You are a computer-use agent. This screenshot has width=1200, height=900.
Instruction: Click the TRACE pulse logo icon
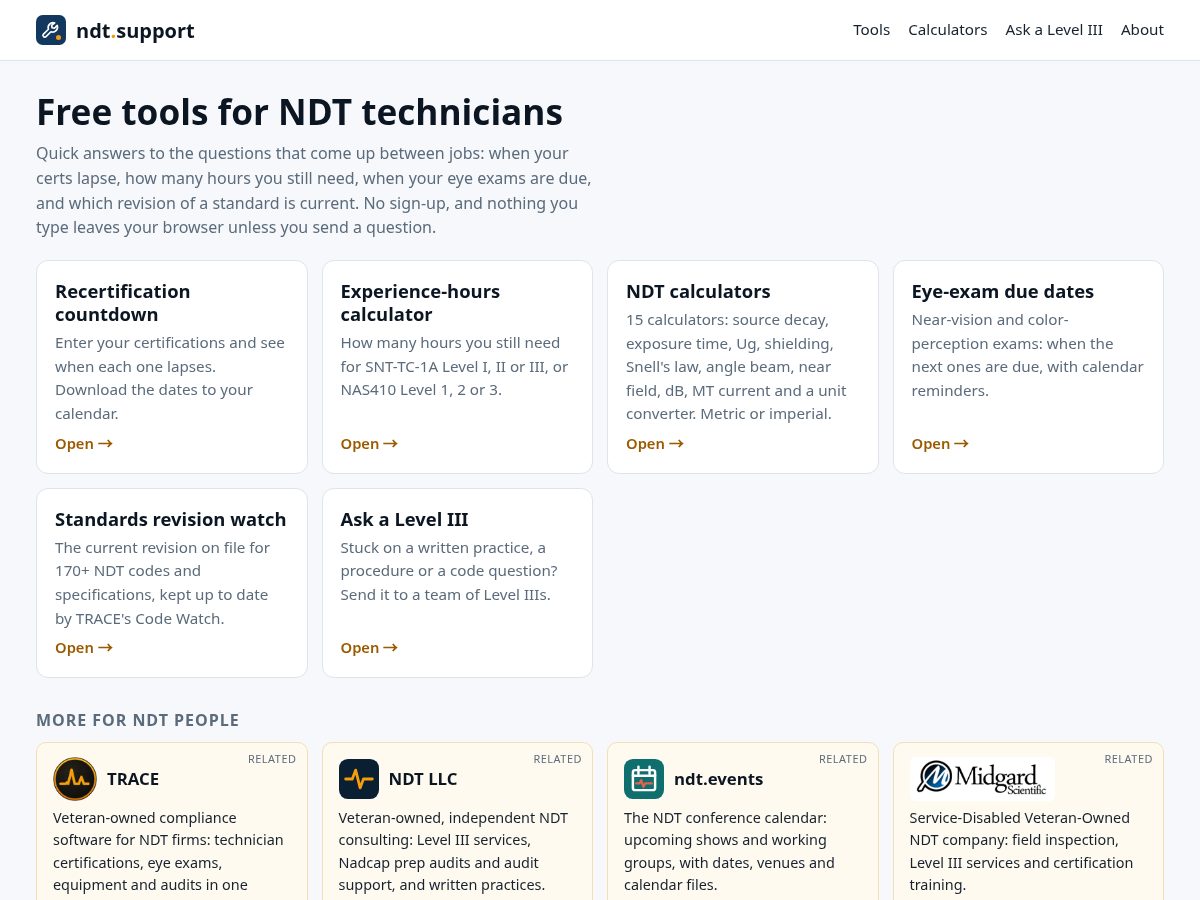[75, 779]
